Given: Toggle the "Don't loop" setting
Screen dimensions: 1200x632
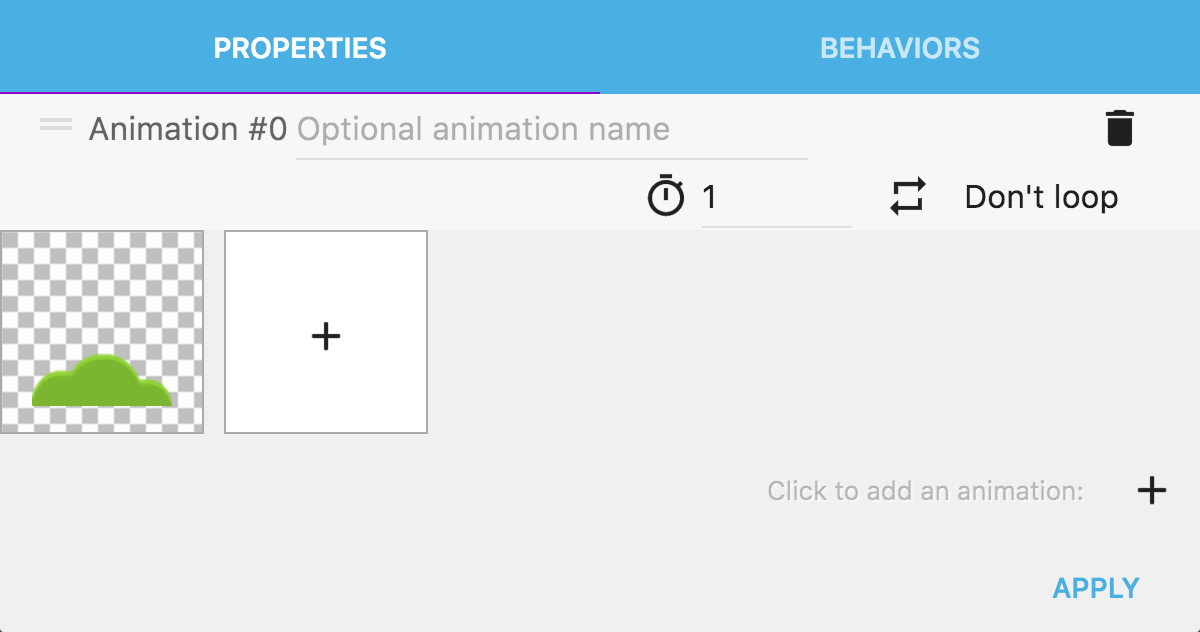Looking at the screenshot, I should click(1040, 197).
